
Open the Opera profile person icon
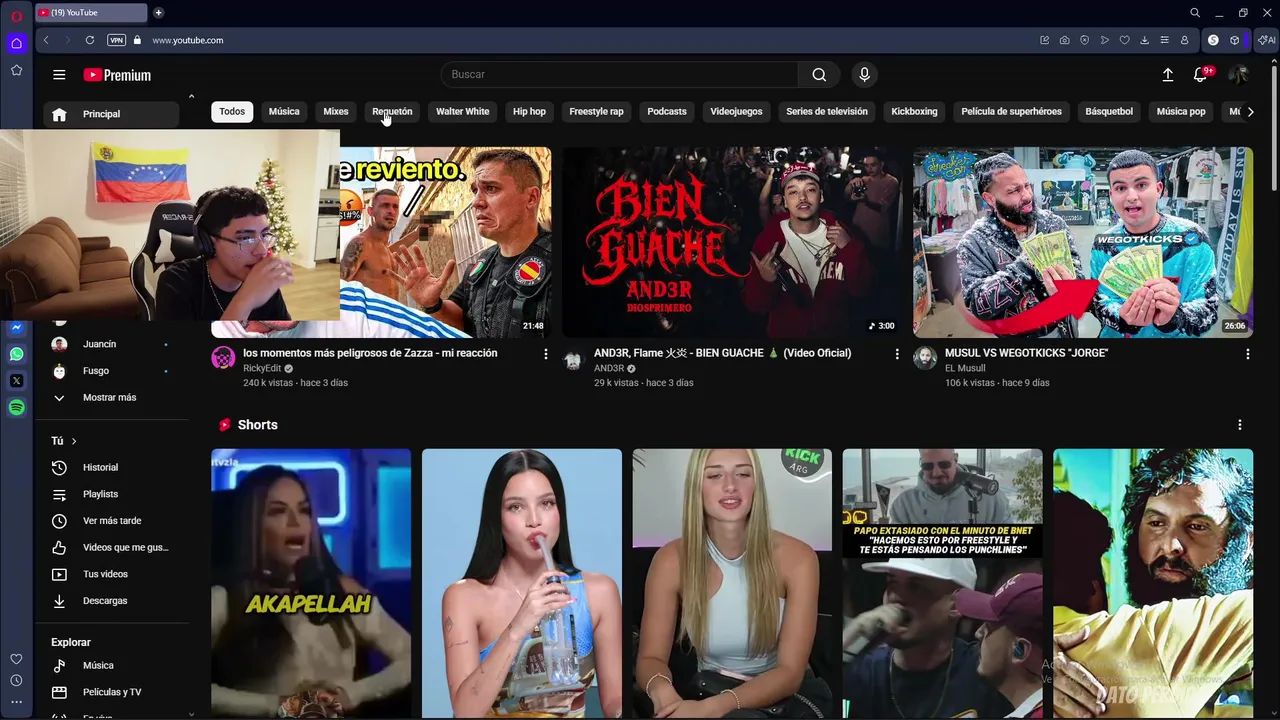1184,40
